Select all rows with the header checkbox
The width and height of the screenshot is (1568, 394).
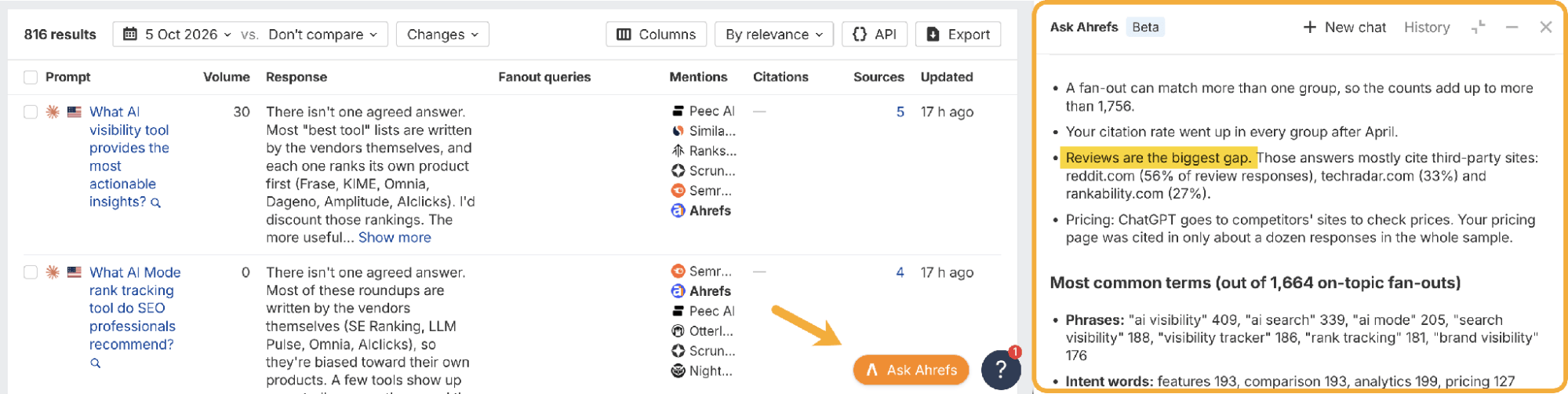(31, 77)
